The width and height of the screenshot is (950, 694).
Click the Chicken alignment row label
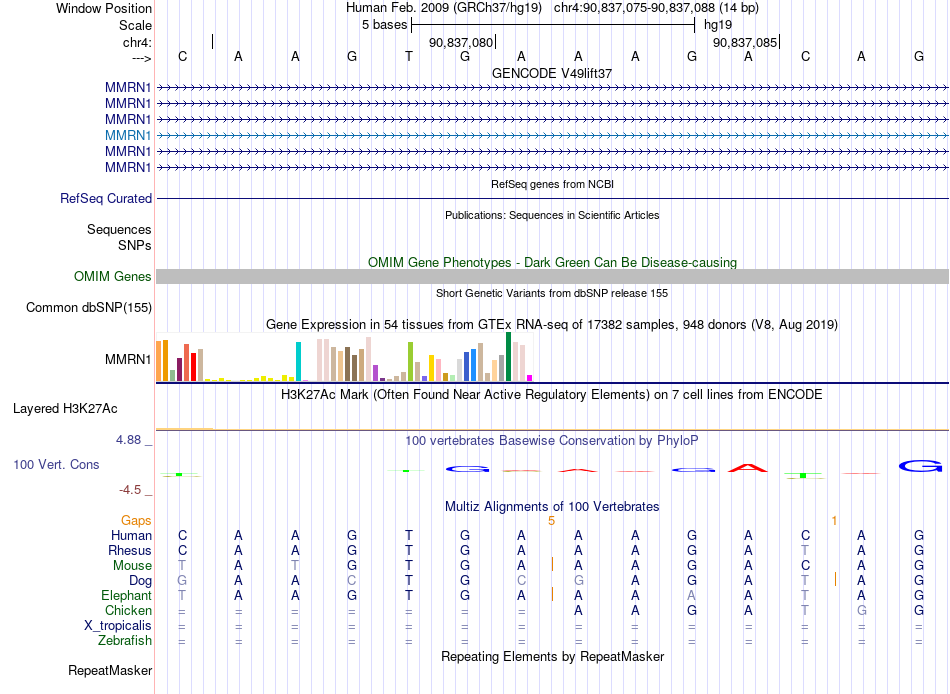[128, 610]
